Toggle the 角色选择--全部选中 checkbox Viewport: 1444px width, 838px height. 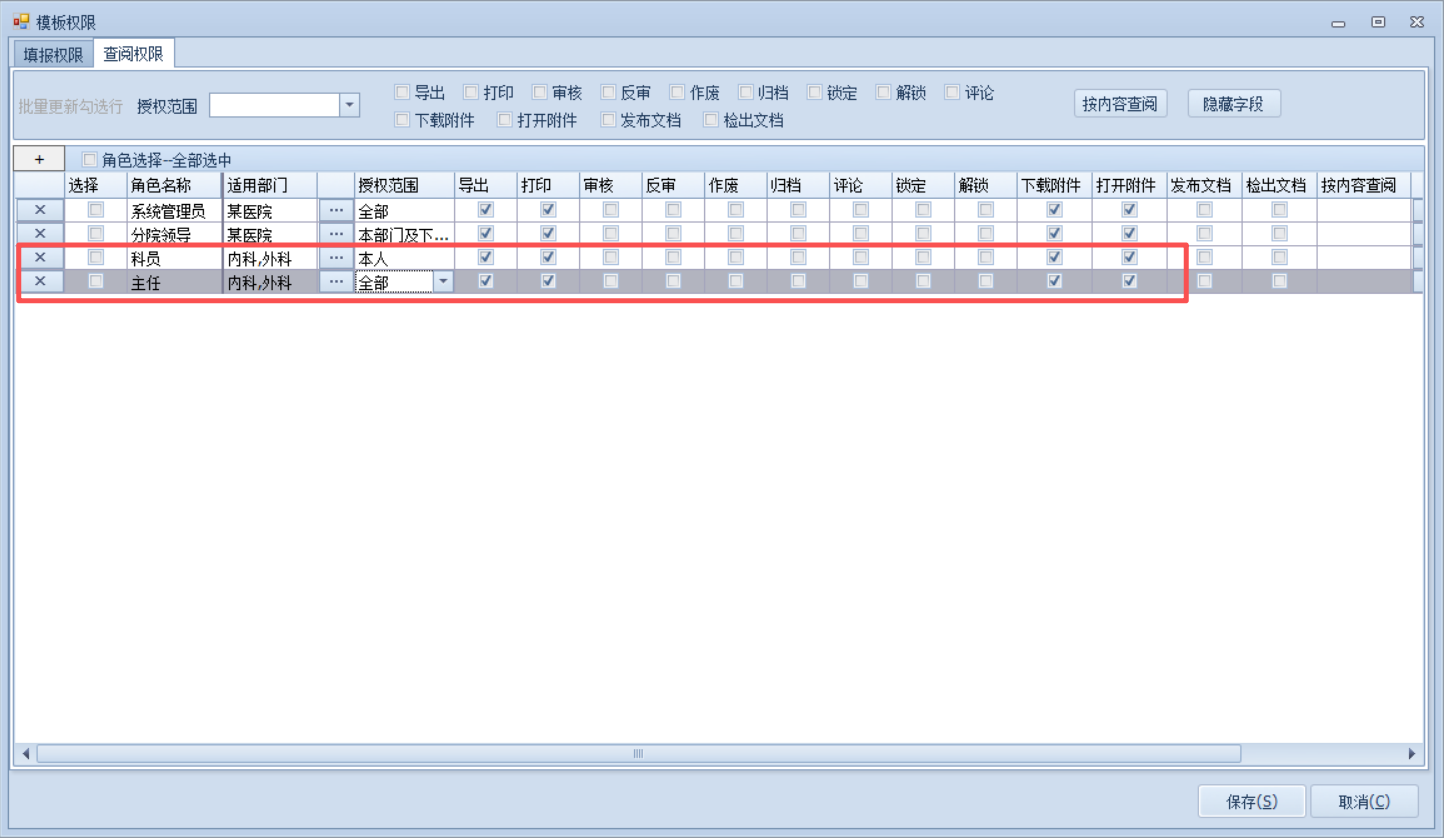pyautogui.click(x=90, y=160)
